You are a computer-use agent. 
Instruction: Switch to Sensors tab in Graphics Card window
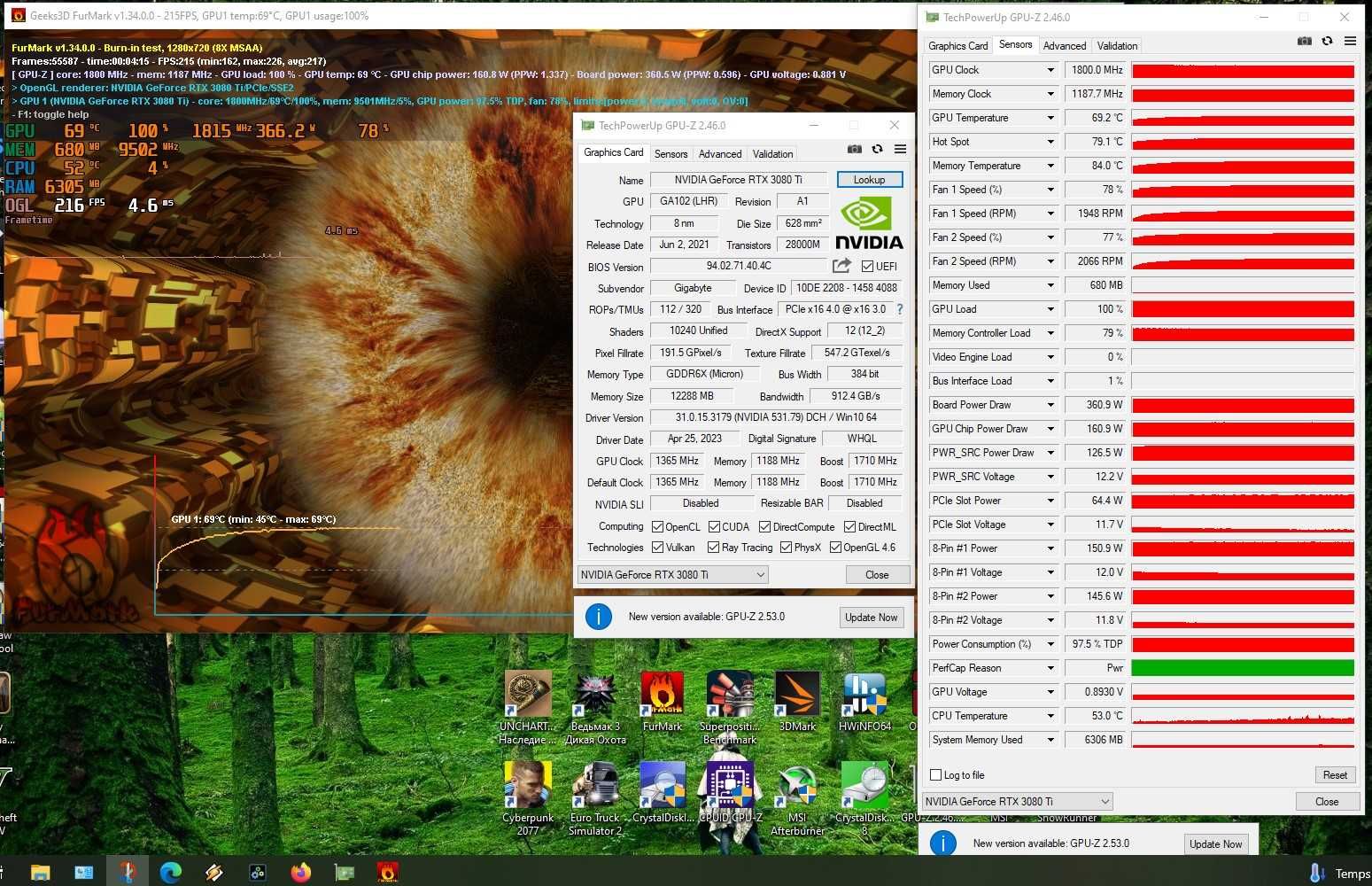[x=670, y=154]
